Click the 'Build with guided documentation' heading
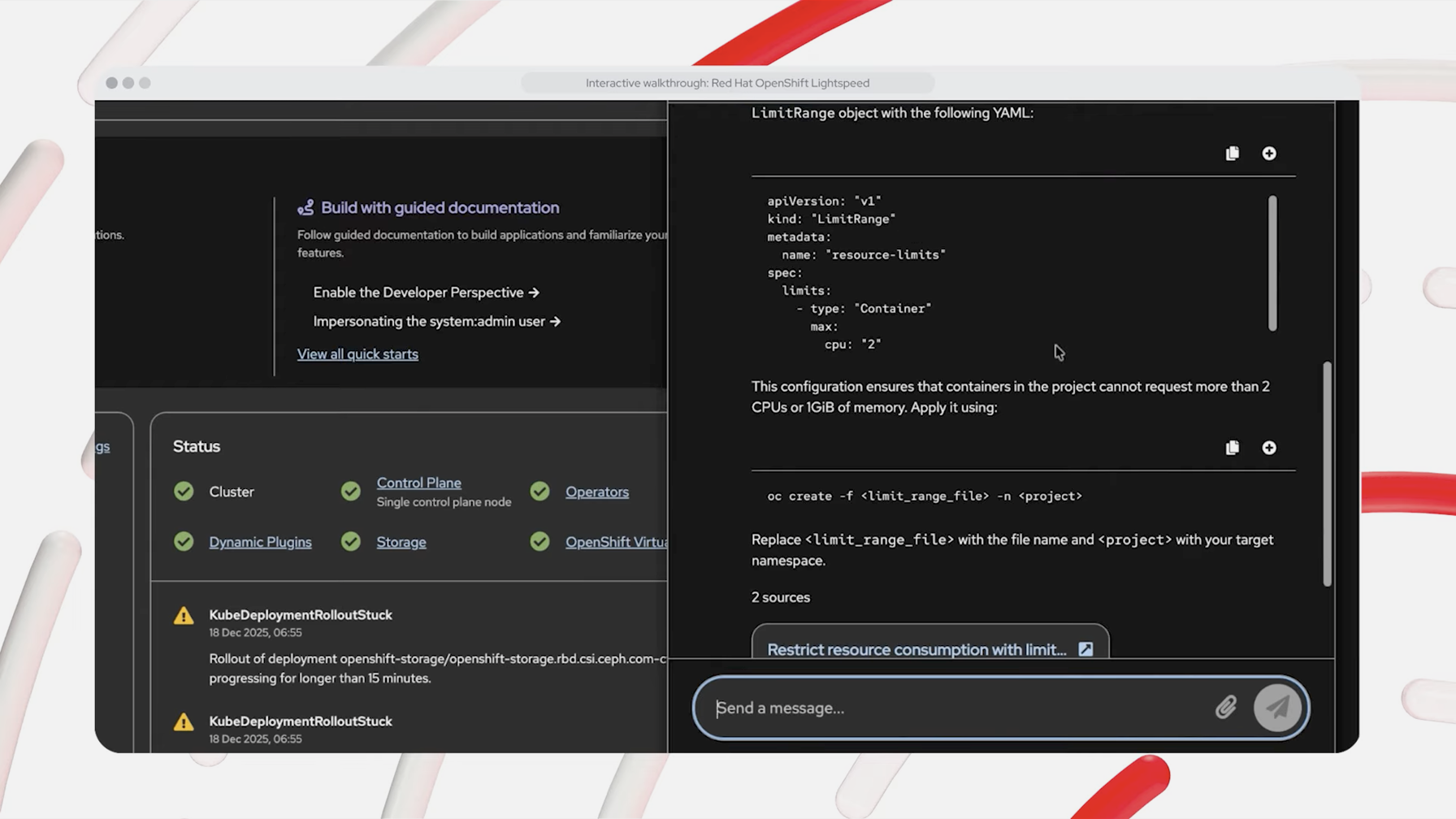 coord(440,208)
